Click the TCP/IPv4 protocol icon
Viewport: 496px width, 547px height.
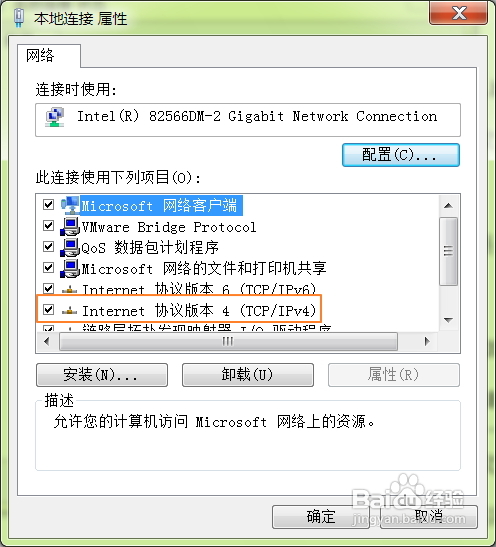point(69,310)
